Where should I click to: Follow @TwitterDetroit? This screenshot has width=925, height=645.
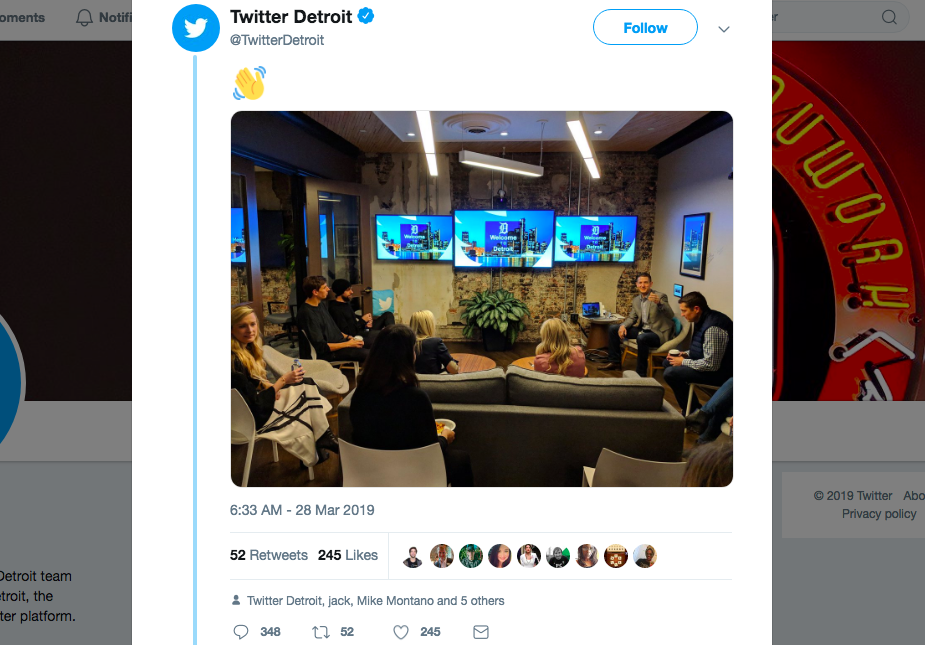(645, 27)
